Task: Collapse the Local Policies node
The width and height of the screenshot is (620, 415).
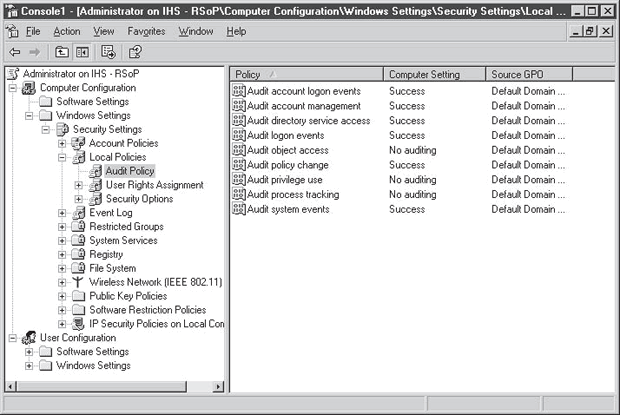Action: point(62,157)
